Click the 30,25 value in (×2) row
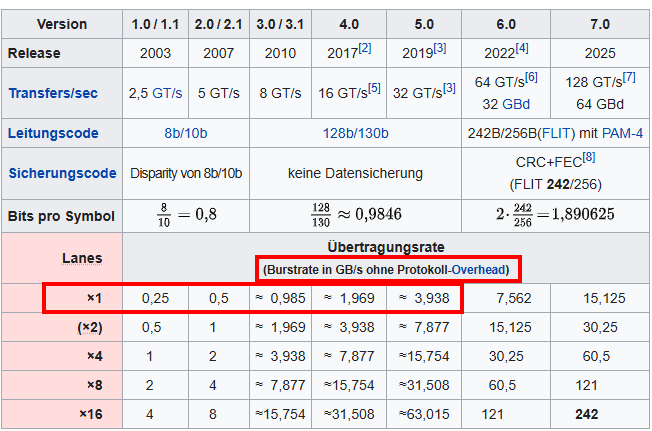The height and width of the screenshot is (431, 652). pyautogui.click(x=600, y=327)
